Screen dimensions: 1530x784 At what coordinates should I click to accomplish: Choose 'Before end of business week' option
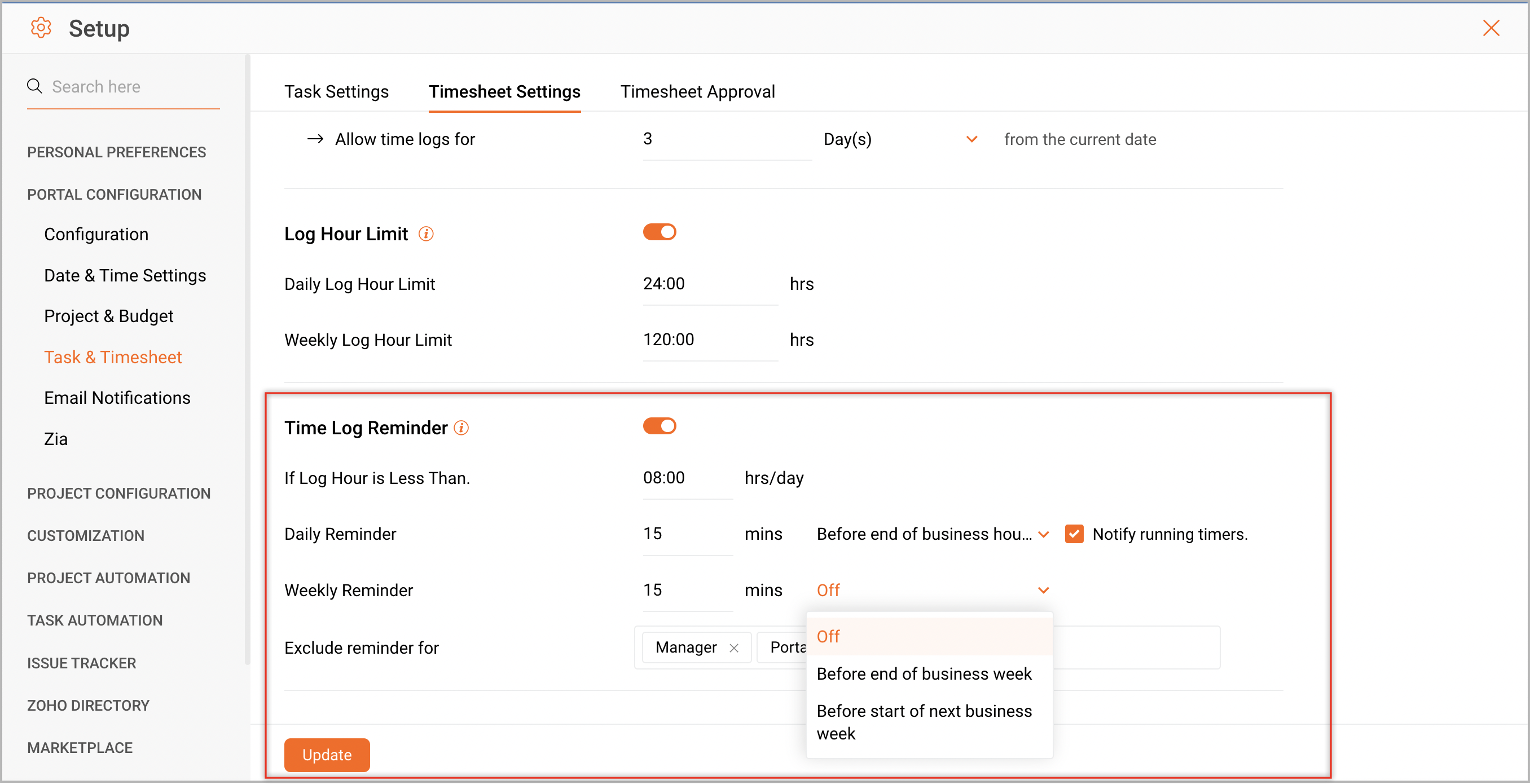click(924, 674)
